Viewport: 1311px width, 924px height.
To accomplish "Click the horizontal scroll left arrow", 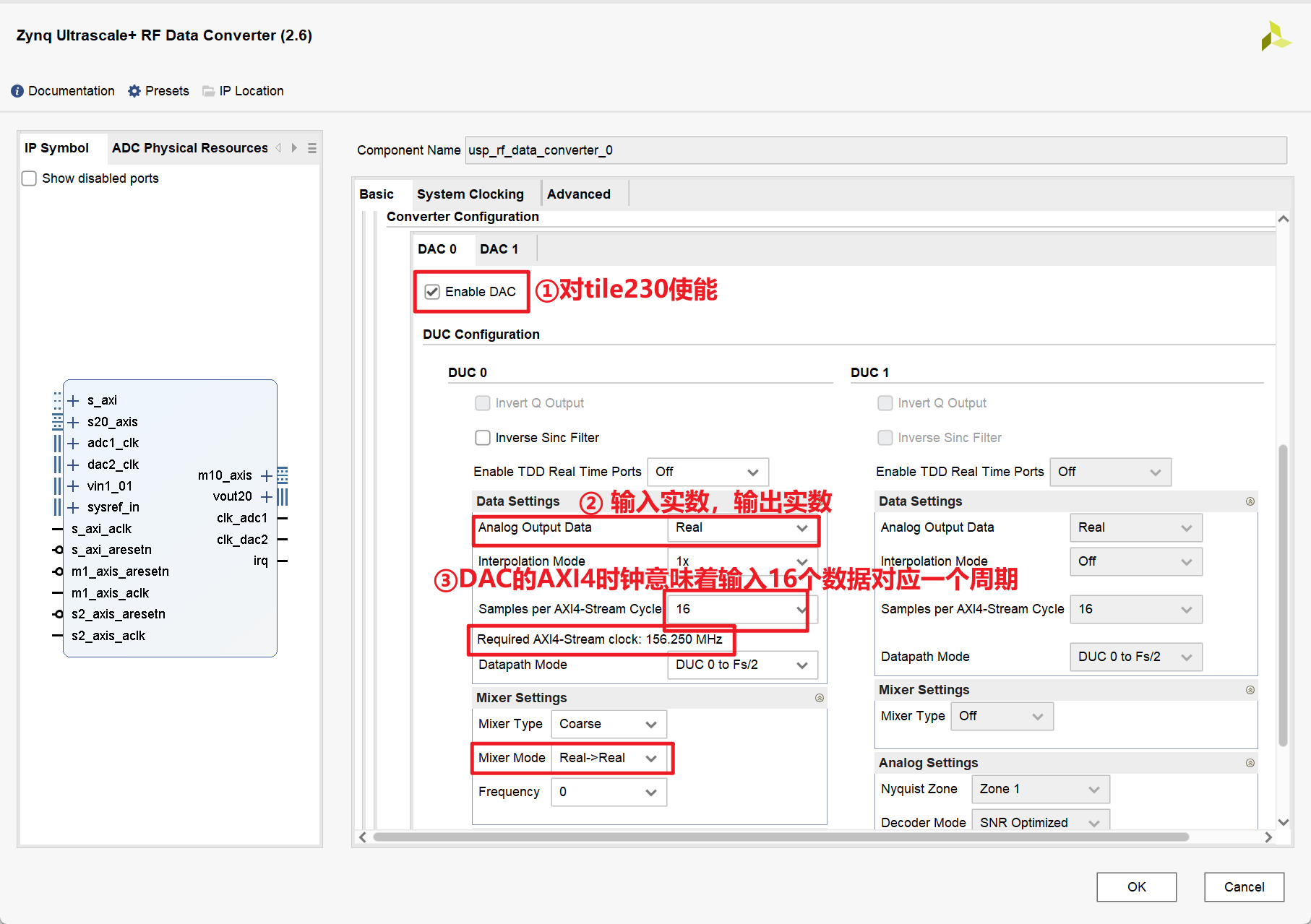I will [x=363, y=837].
